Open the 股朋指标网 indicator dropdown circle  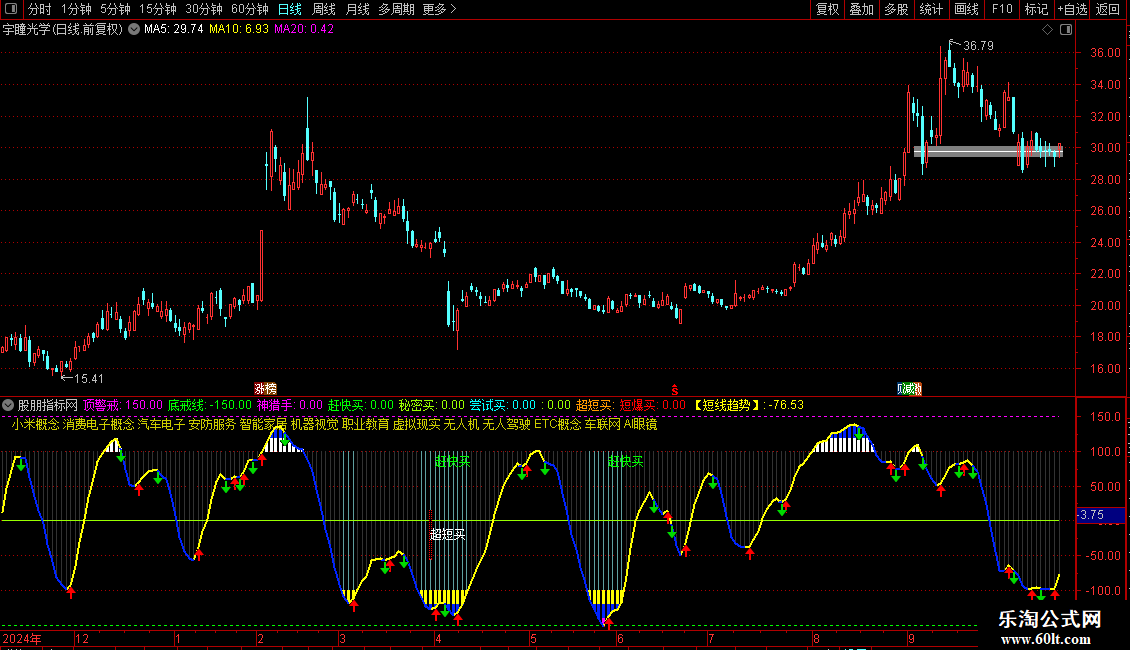tap(8, 405)
